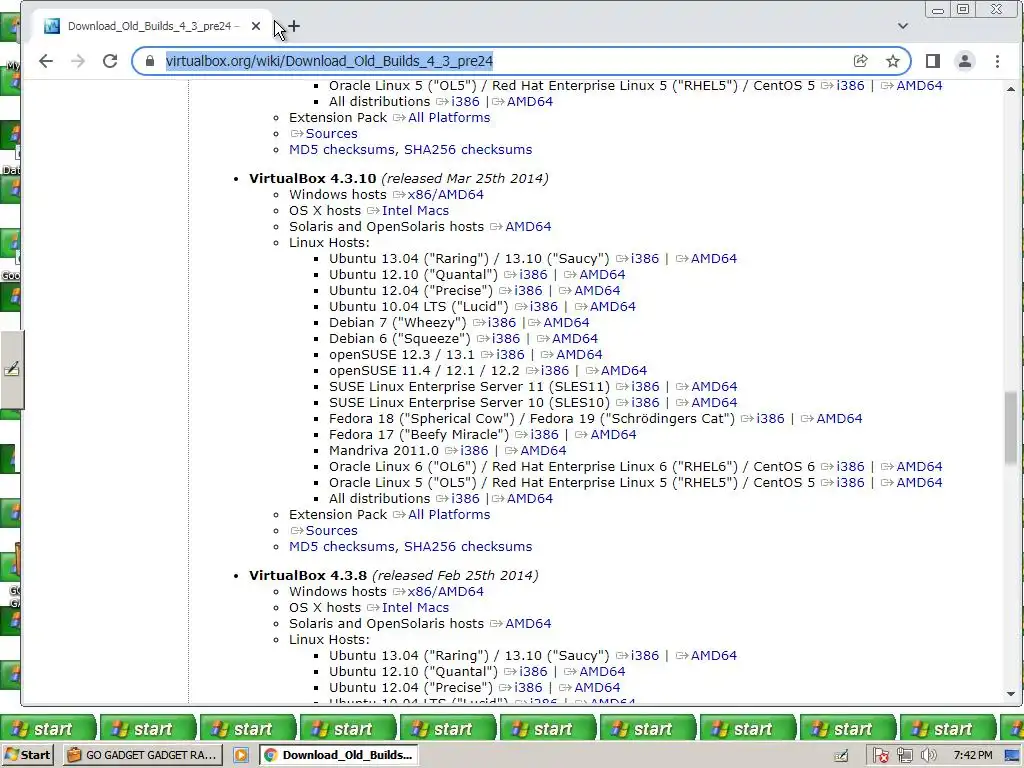Bookmark this page with the star icon

tap(893, 61)
